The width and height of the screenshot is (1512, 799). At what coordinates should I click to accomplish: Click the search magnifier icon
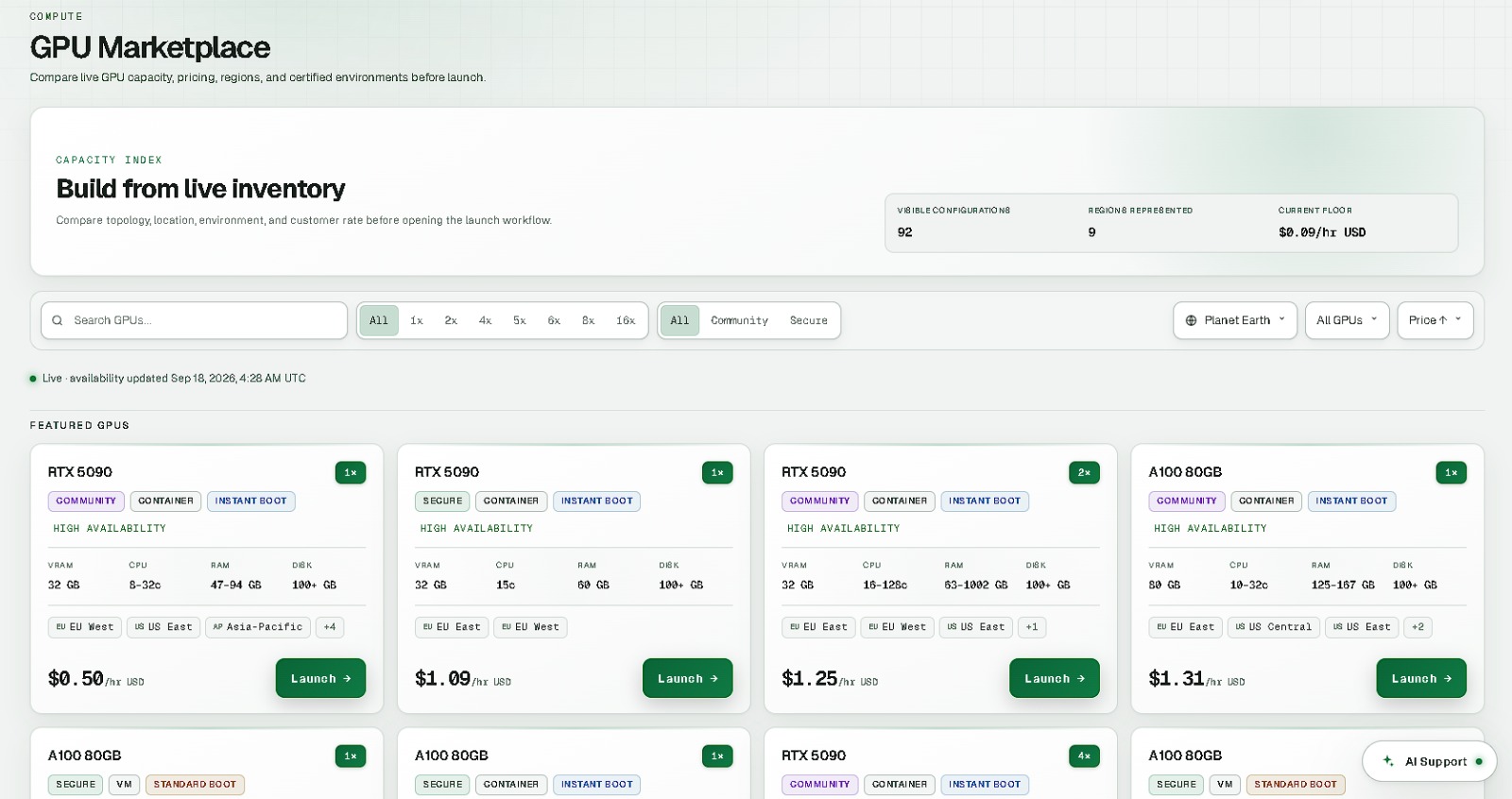tap(58, 320)
